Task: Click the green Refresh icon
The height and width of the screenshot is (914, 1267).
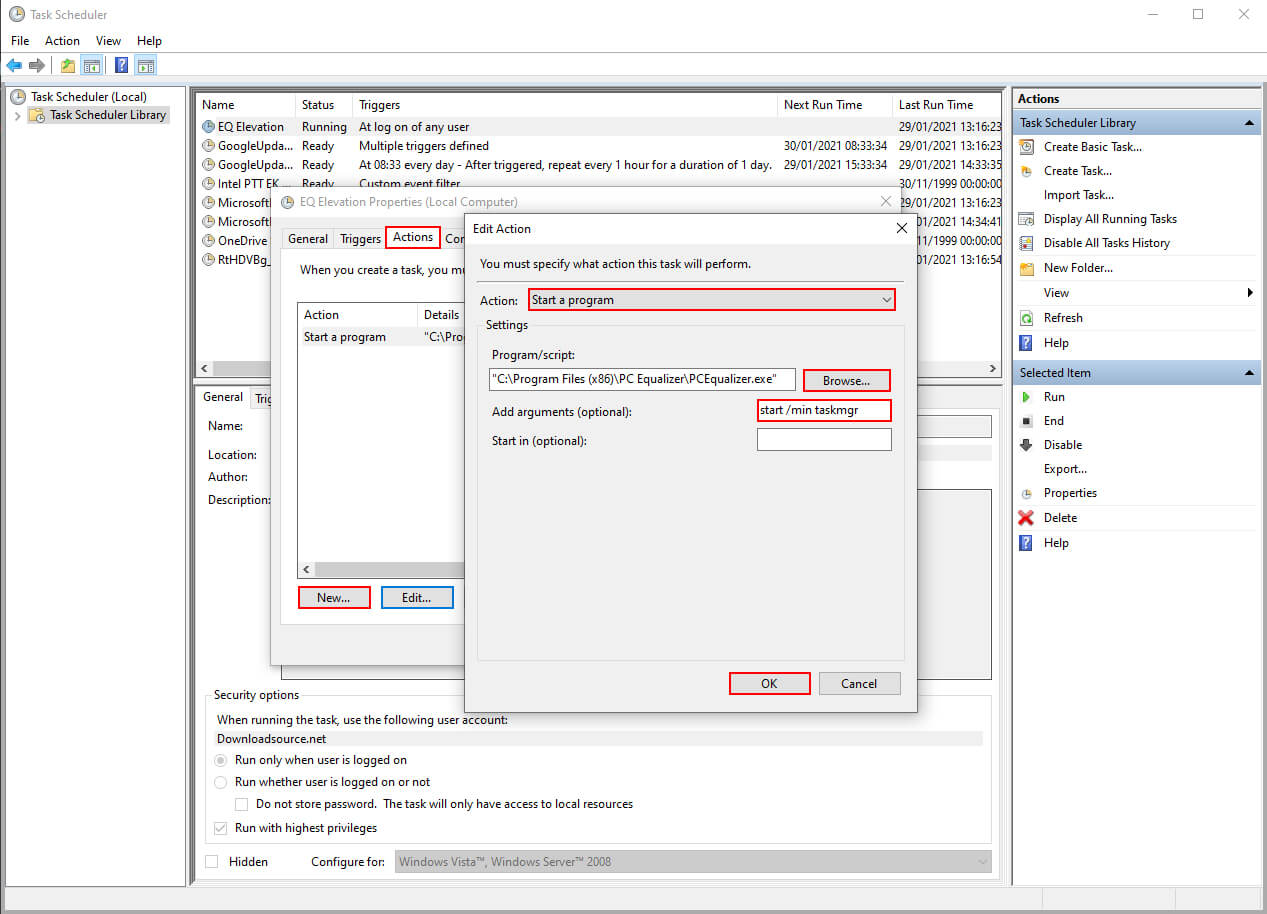Action: 1026,318
